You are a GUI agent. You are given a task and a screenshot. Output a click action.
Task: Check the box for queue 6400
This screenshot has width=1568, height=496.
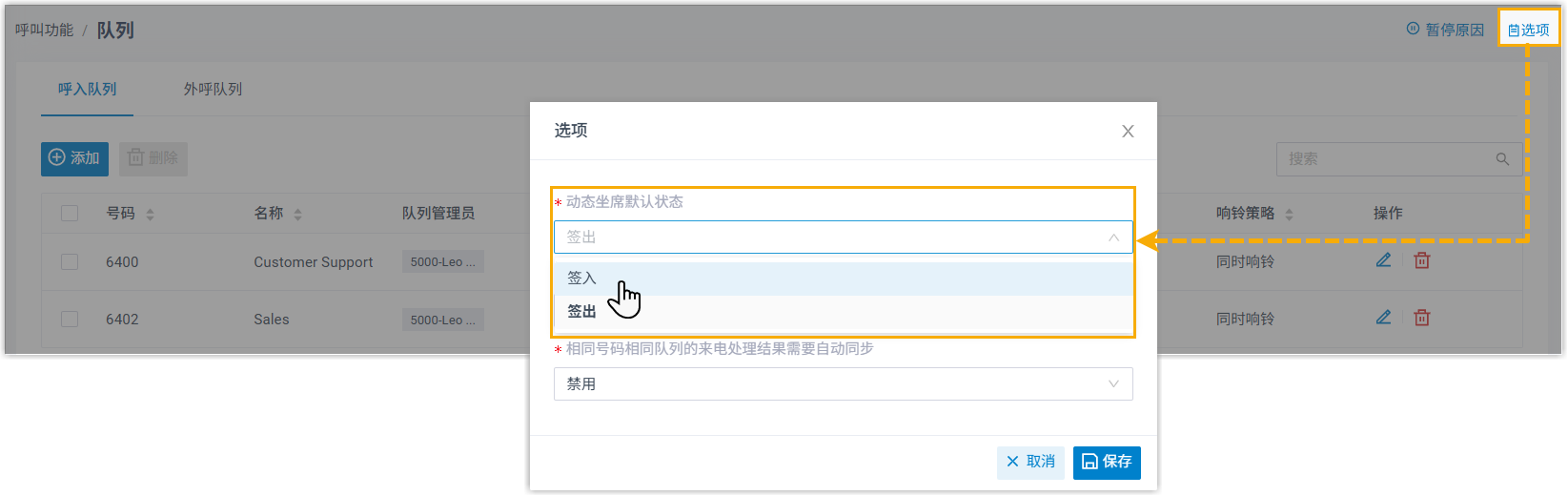[x=70, y=261]
